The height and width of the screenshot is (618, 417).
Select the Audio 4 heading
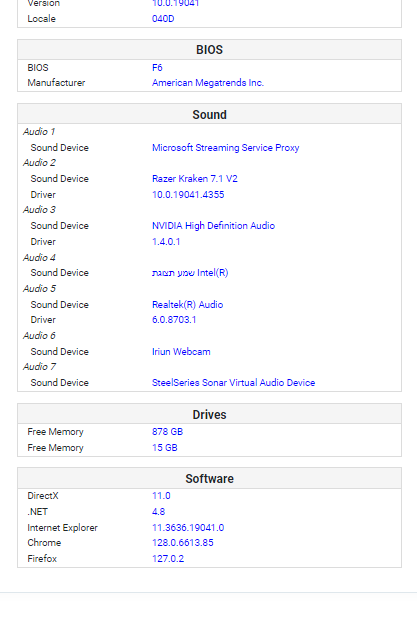pyautogui.click(x=39, y=257)
